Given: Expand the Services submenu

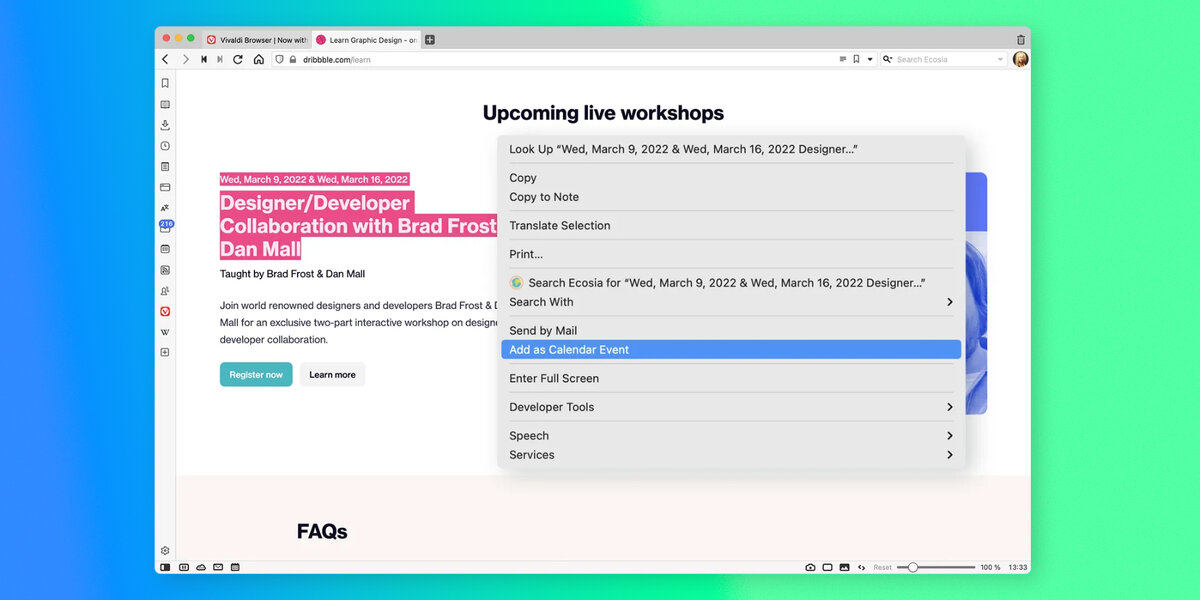Looking at the screenshot, I should [731, 455].
